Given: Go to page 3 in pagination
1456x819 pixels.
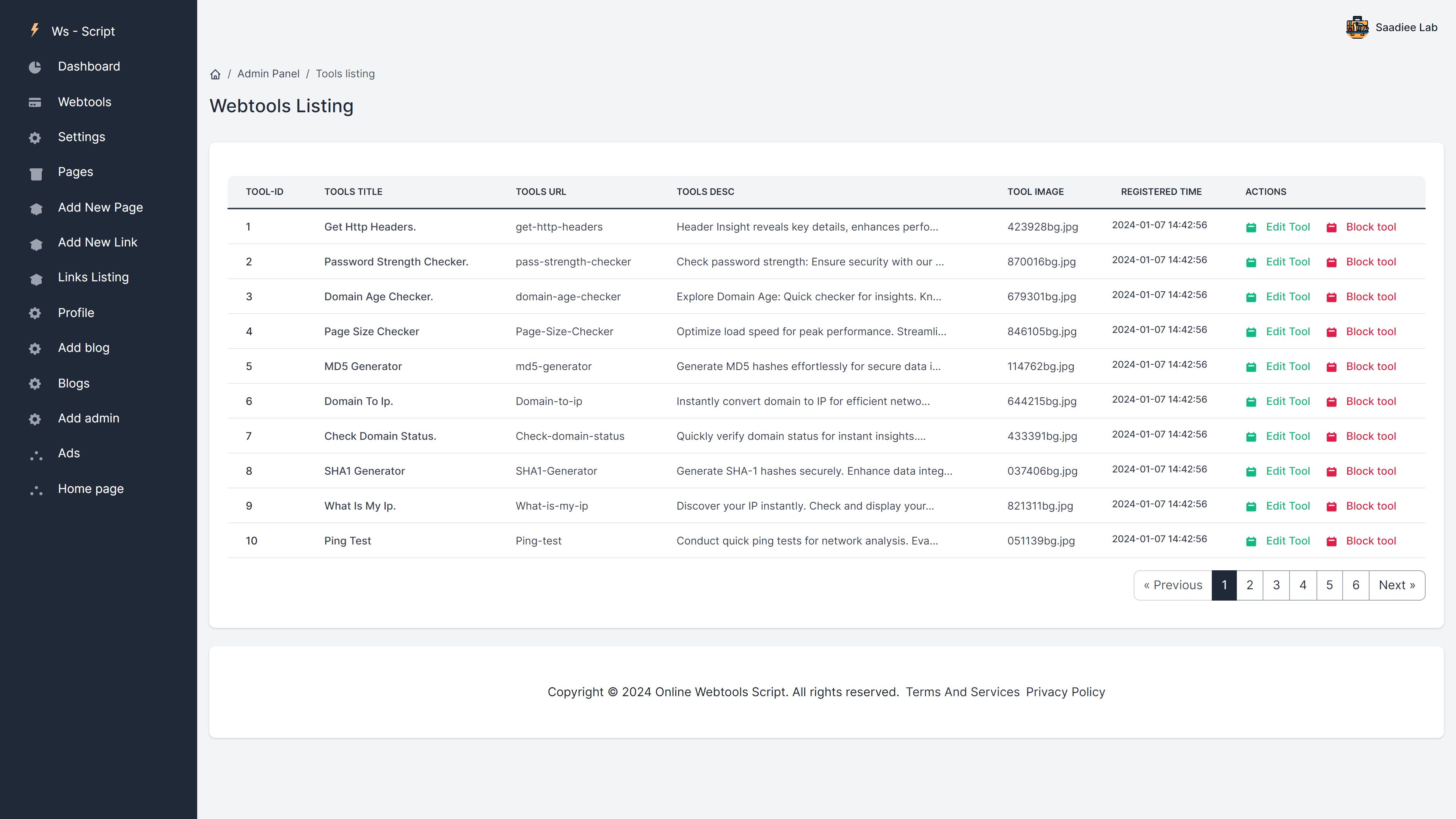Looking at the screenshot, I should (x=1276, y=585).
